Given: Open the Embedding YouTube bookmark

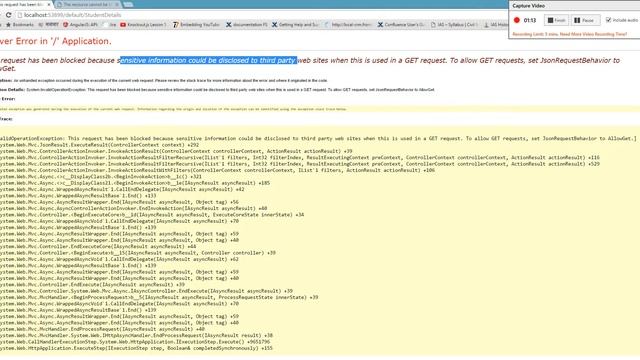Looking at the screenshot, I should coord(196,25).
